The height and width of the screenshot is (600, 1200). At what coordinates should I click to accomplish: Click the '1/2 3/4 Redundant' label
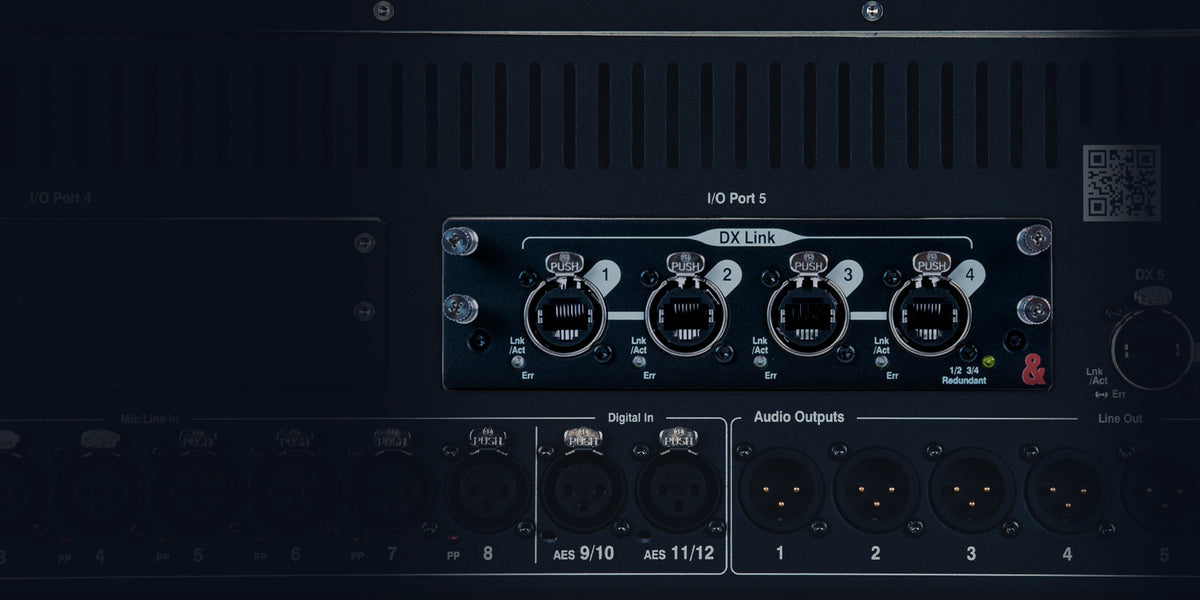966,375
